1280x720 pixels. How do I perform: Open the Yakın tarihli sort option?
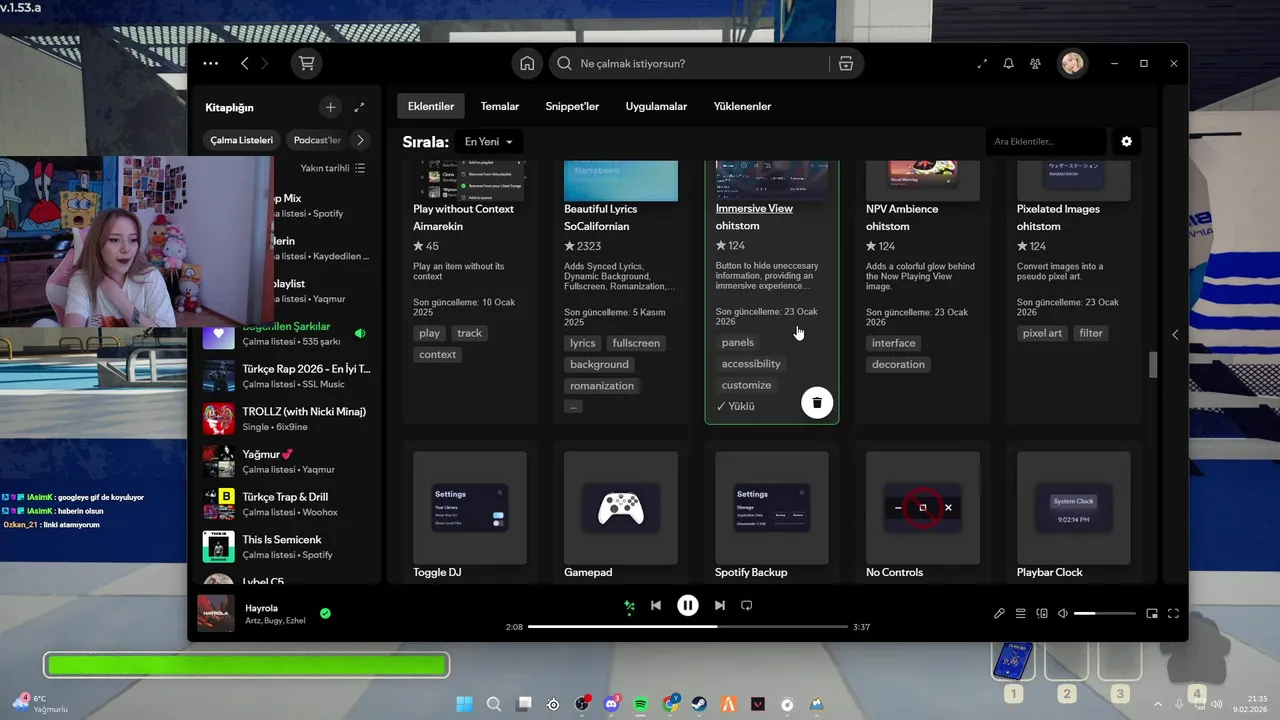(325, 168)
